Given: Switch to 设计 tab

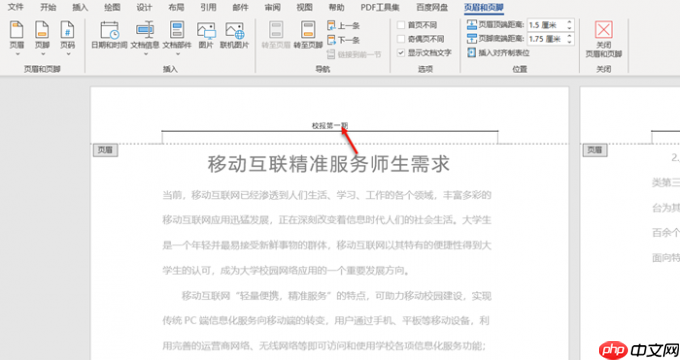Looking at the screenshot, I should (144, 7).
